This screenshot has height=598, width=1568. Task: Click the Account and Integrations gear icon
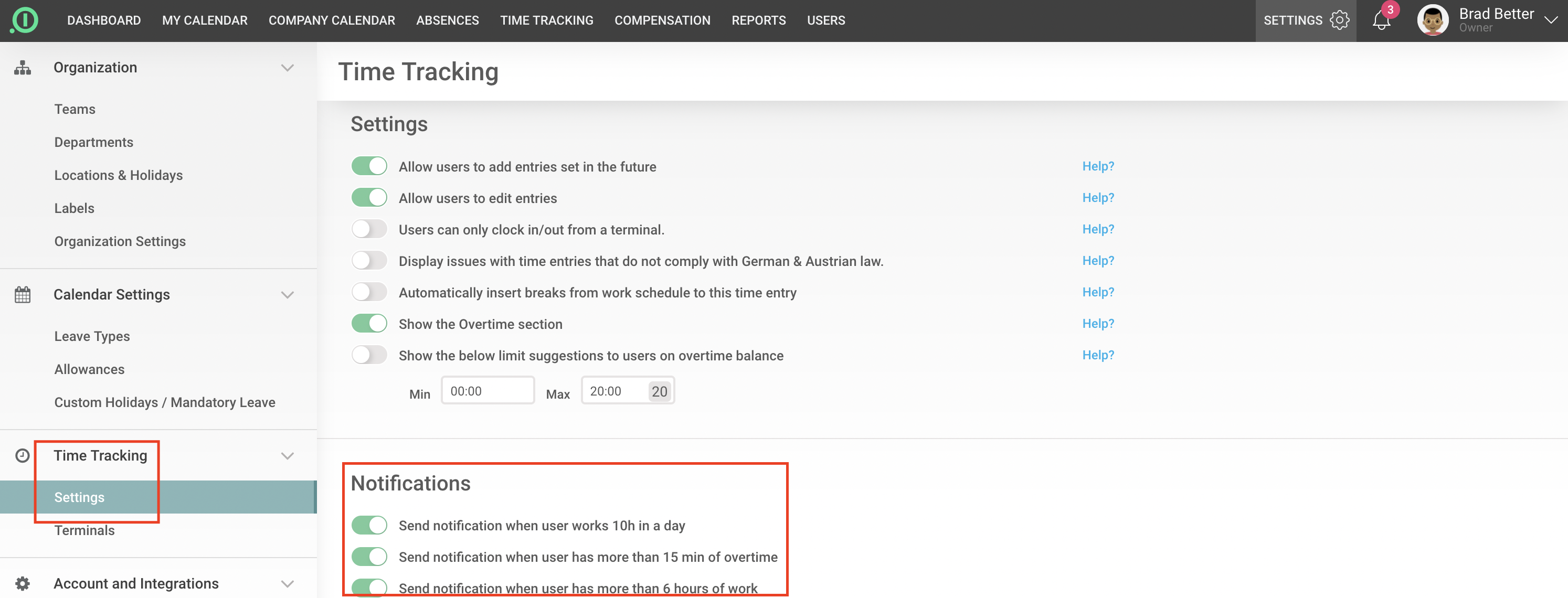23,583
